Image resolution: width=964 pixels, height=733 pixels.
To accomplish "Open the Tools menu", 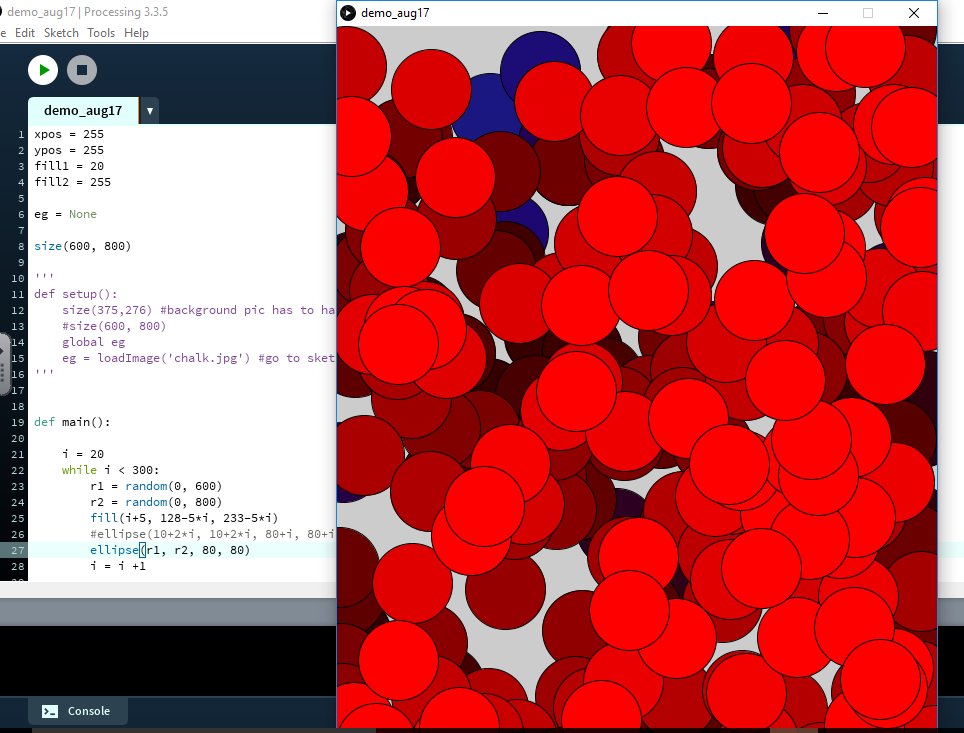I will [x=101, y=33].
